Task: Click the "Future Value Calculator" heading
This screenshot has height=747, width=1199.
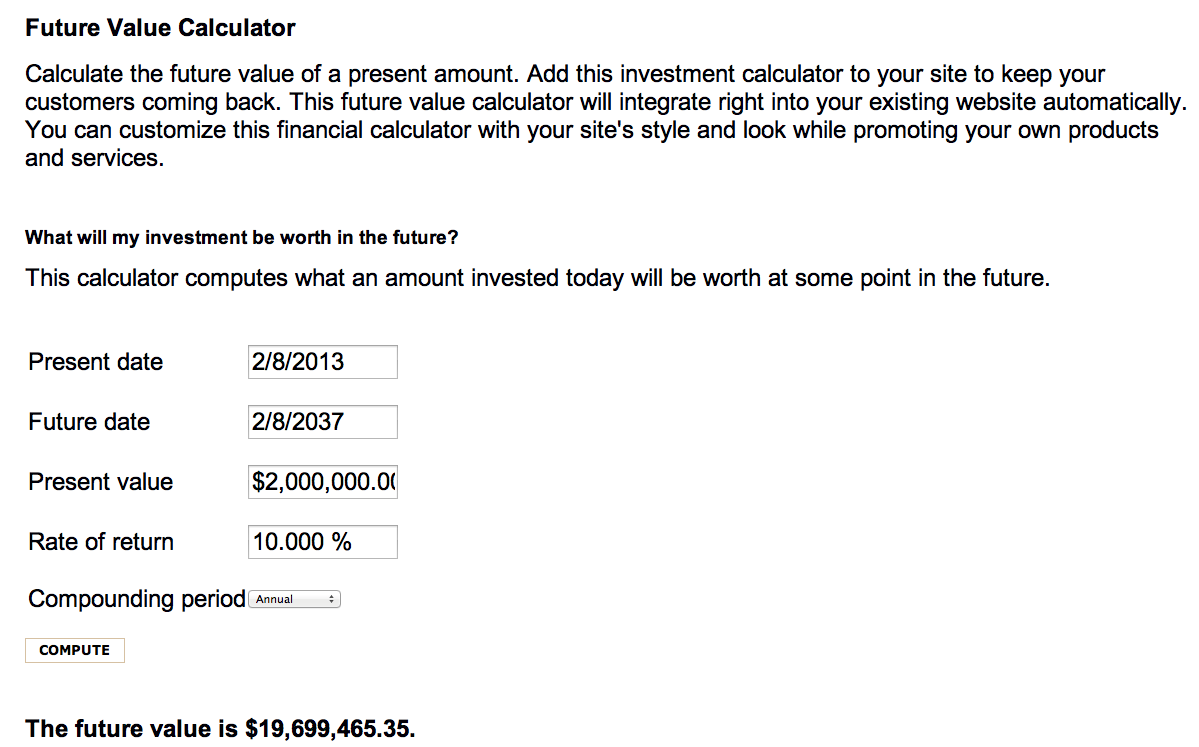Action: pyautogui.click(x=160, y=28)
